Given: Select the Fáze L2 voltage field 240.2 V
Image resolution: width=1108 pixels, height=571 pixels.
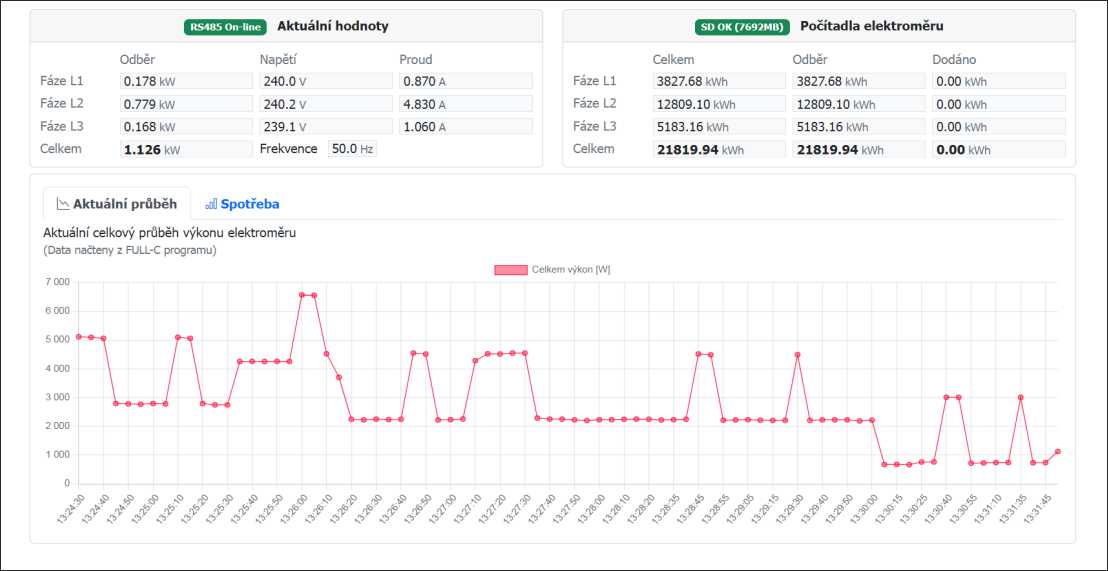Looking at the screenshot, I should click(x=325, y=104).
